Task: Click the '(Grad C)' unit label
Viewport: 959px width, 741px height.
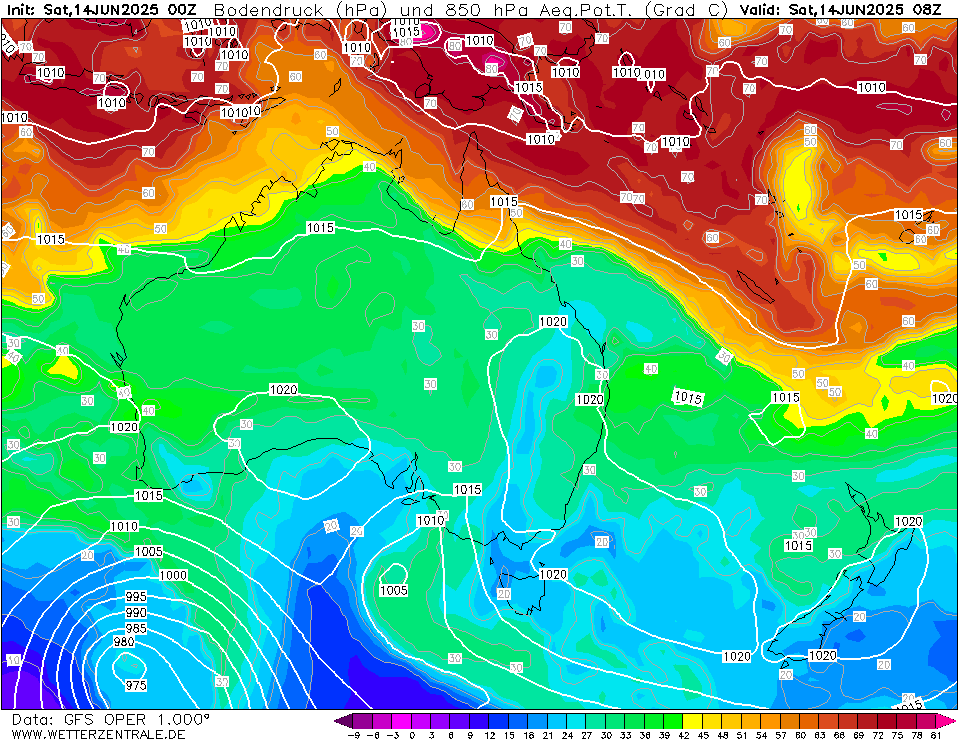Action: point(687,10)
